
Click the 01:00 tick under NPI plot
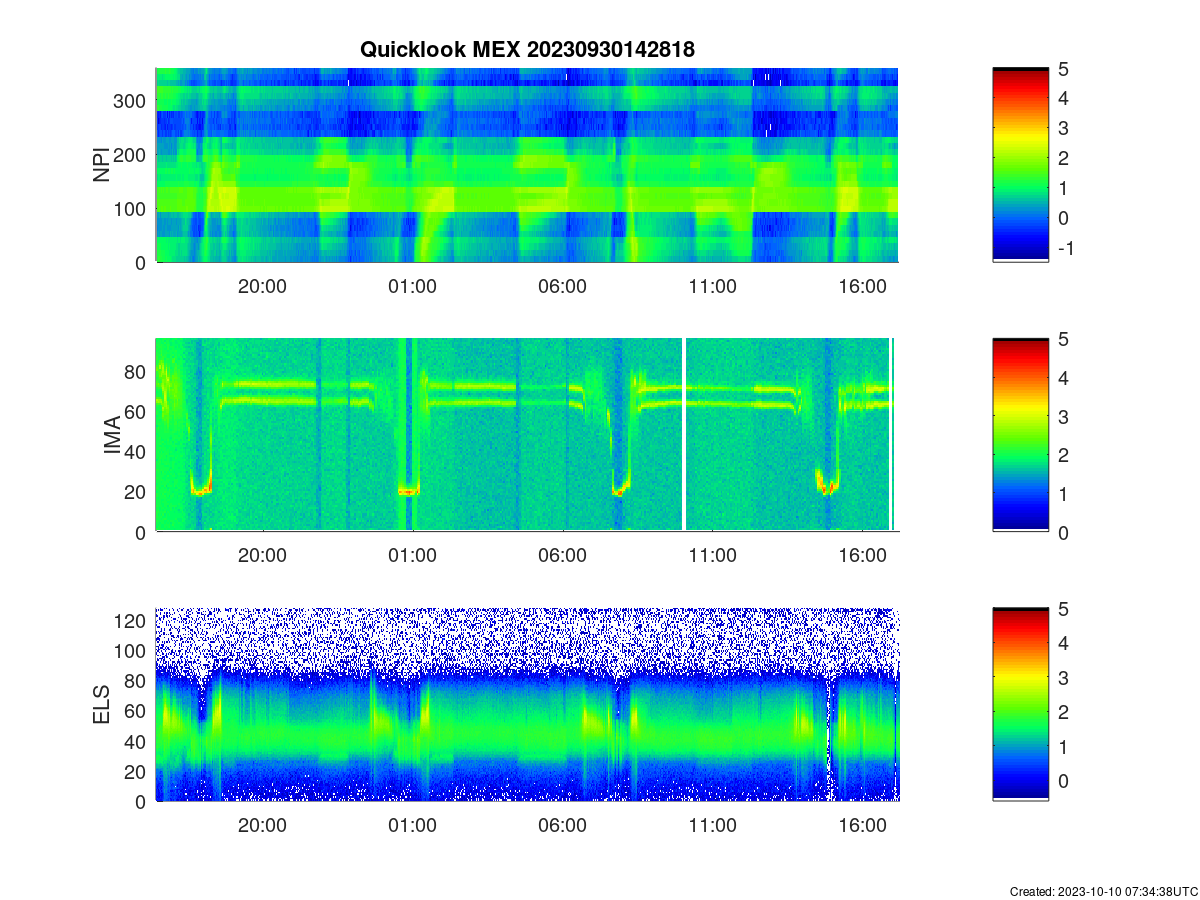(412, 286)
